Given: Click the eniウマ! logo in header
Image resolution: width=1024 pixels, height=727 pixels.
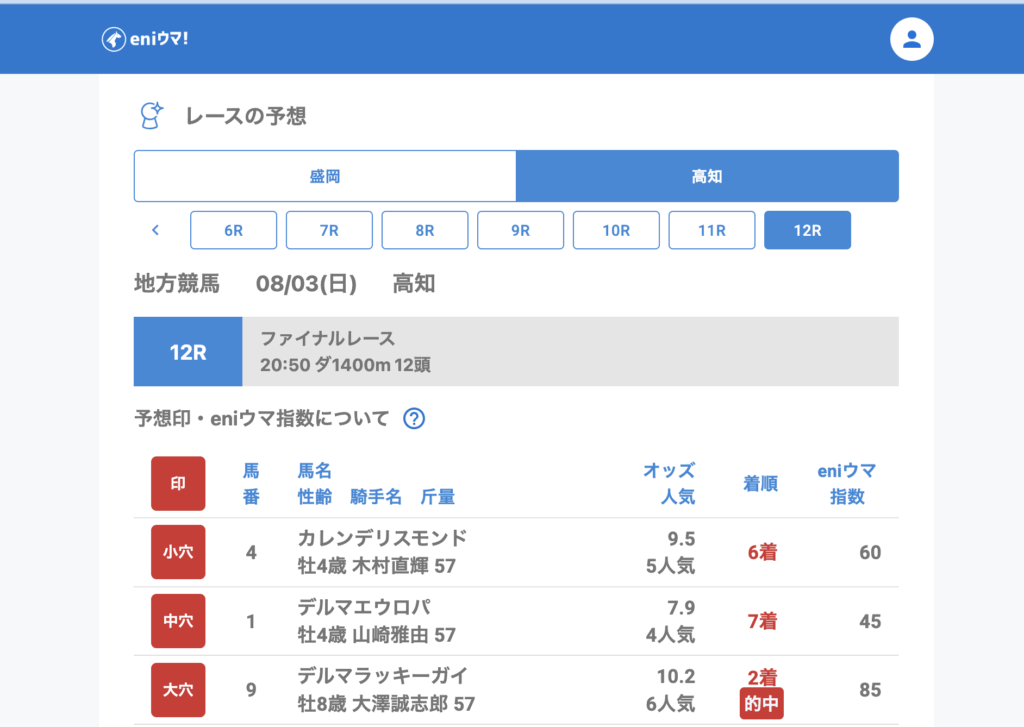Looking at the screenshot, I should [145, 39].
